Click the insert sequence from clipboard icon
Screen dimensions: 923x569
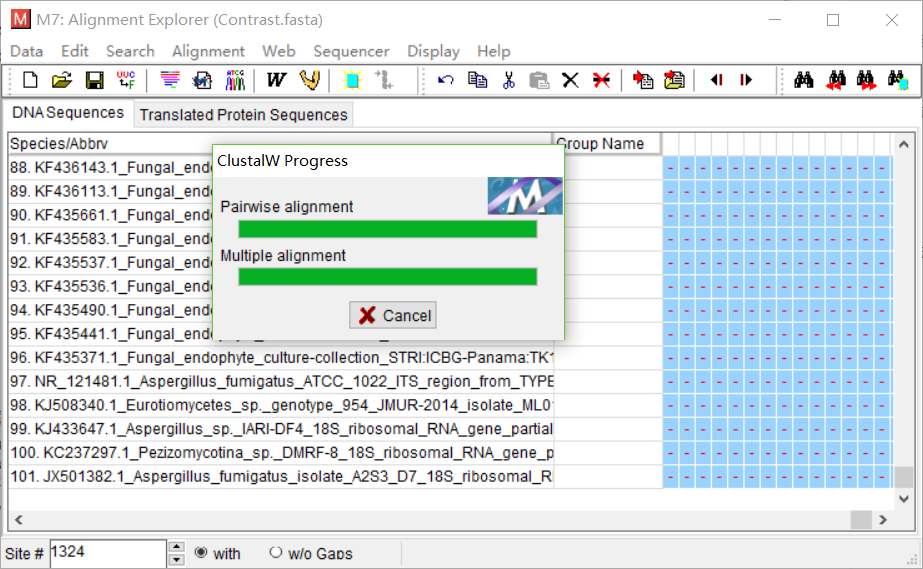pyautogui.click(x=675, y=79)
